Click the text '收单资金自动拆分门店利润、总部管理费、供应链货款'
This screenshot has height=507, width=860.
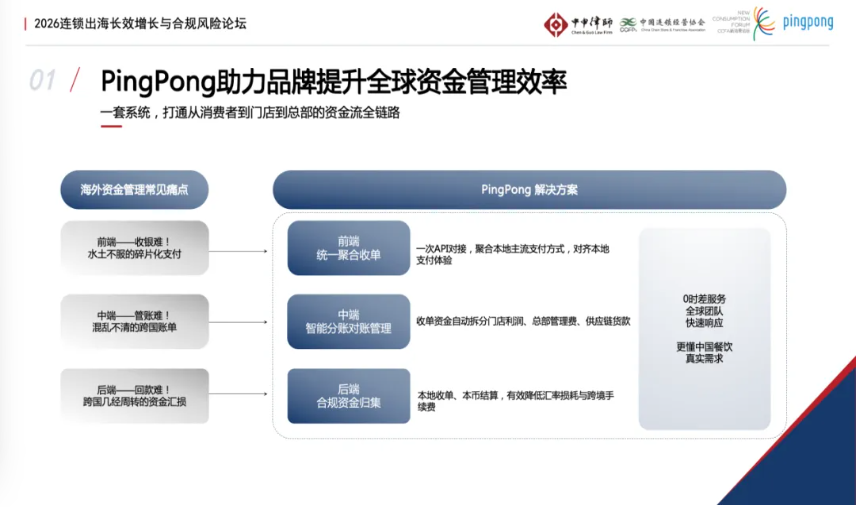tap(523, 322)
